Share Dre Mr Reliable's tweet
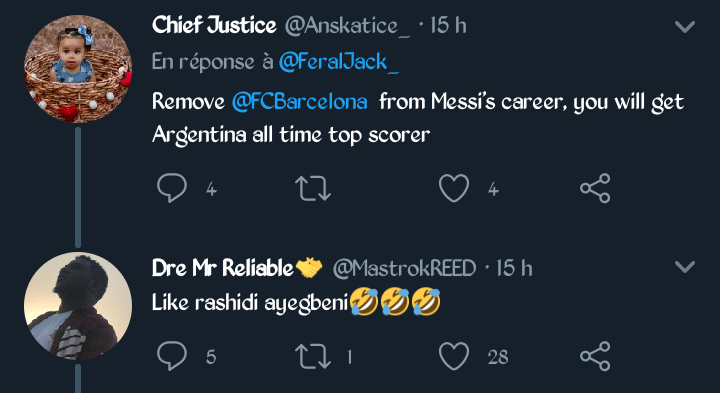 [x=595, y=356]
